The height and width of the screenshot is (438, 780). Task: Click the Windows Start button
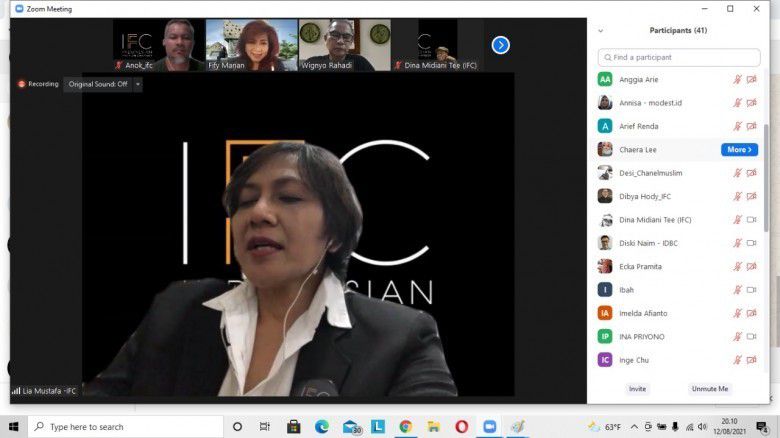pyautogui.click(x=13, y=427)
